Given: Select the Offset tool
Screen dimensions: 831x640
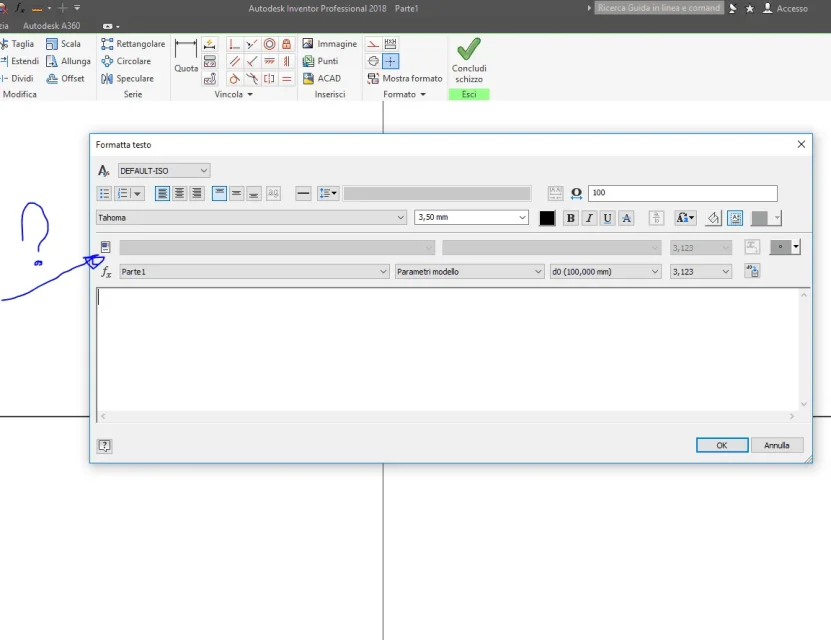Looking at the screenshot, I should pos(65,78).
